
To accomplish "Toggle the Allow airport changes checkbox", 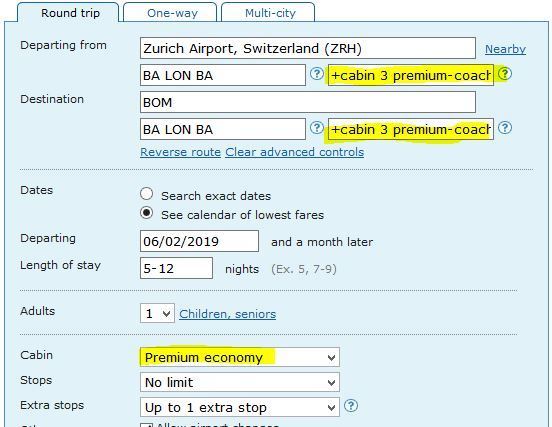I will tap(146, 425).
